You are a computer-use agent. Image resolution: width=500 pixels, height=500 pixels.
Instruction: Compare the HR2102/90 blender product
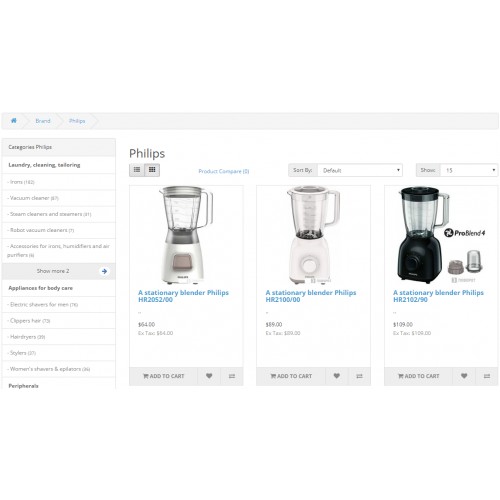tap(487, 376)
